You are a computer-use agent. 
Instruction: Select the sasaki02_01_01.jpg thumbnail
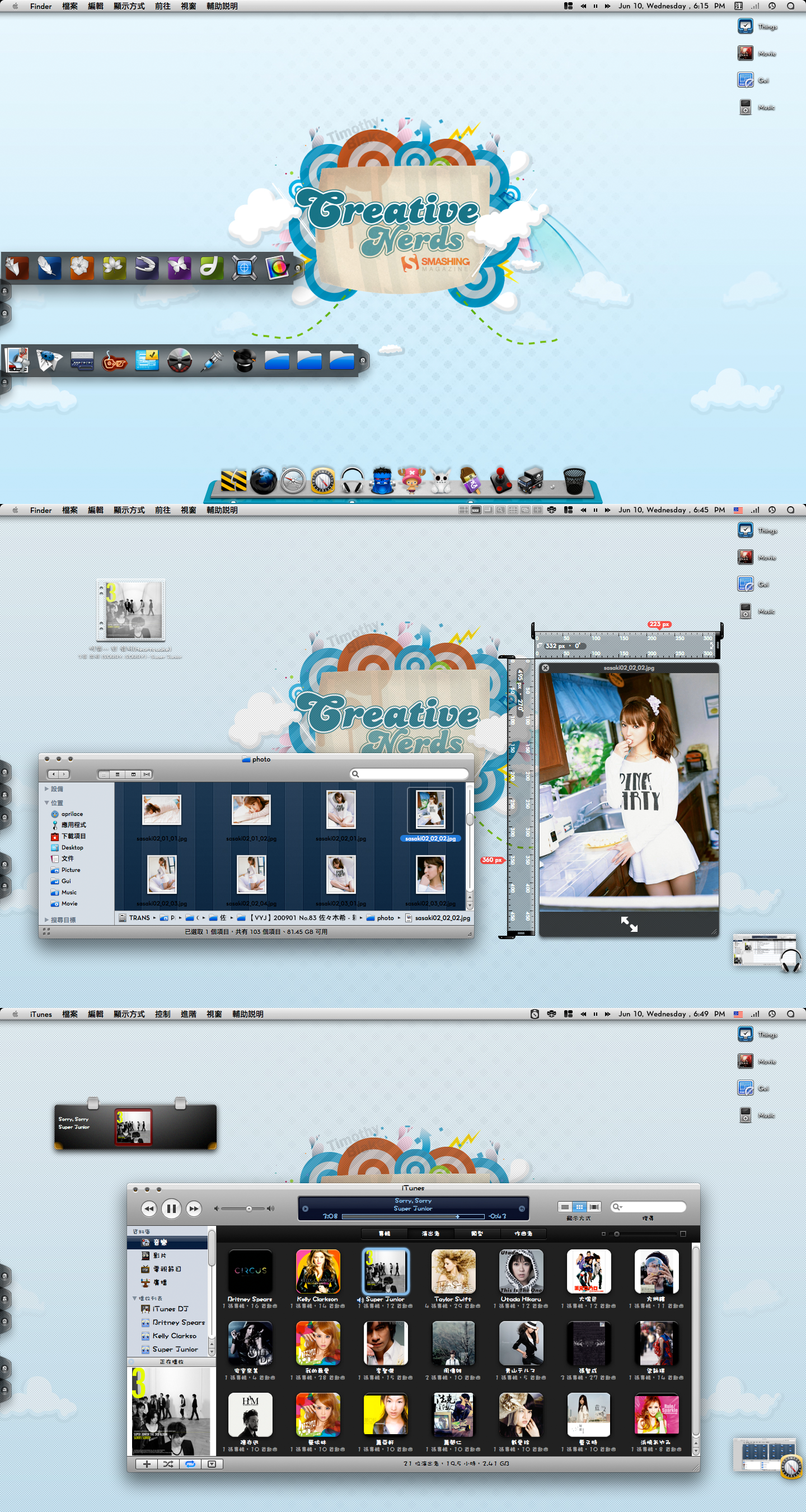pos(162,810)
